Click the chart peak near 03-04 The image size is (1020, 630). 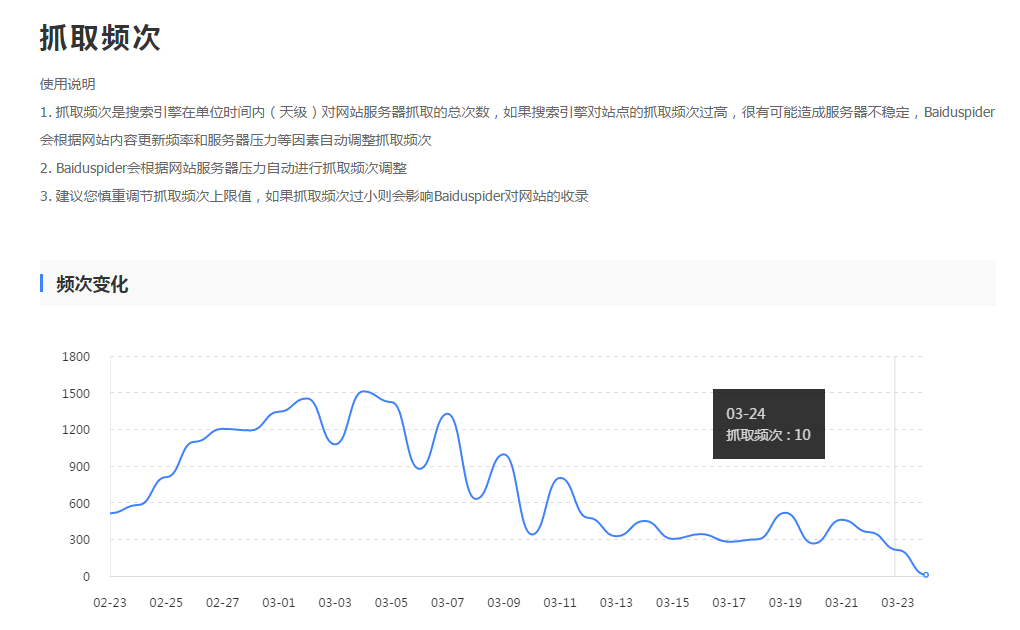point(365,392)
